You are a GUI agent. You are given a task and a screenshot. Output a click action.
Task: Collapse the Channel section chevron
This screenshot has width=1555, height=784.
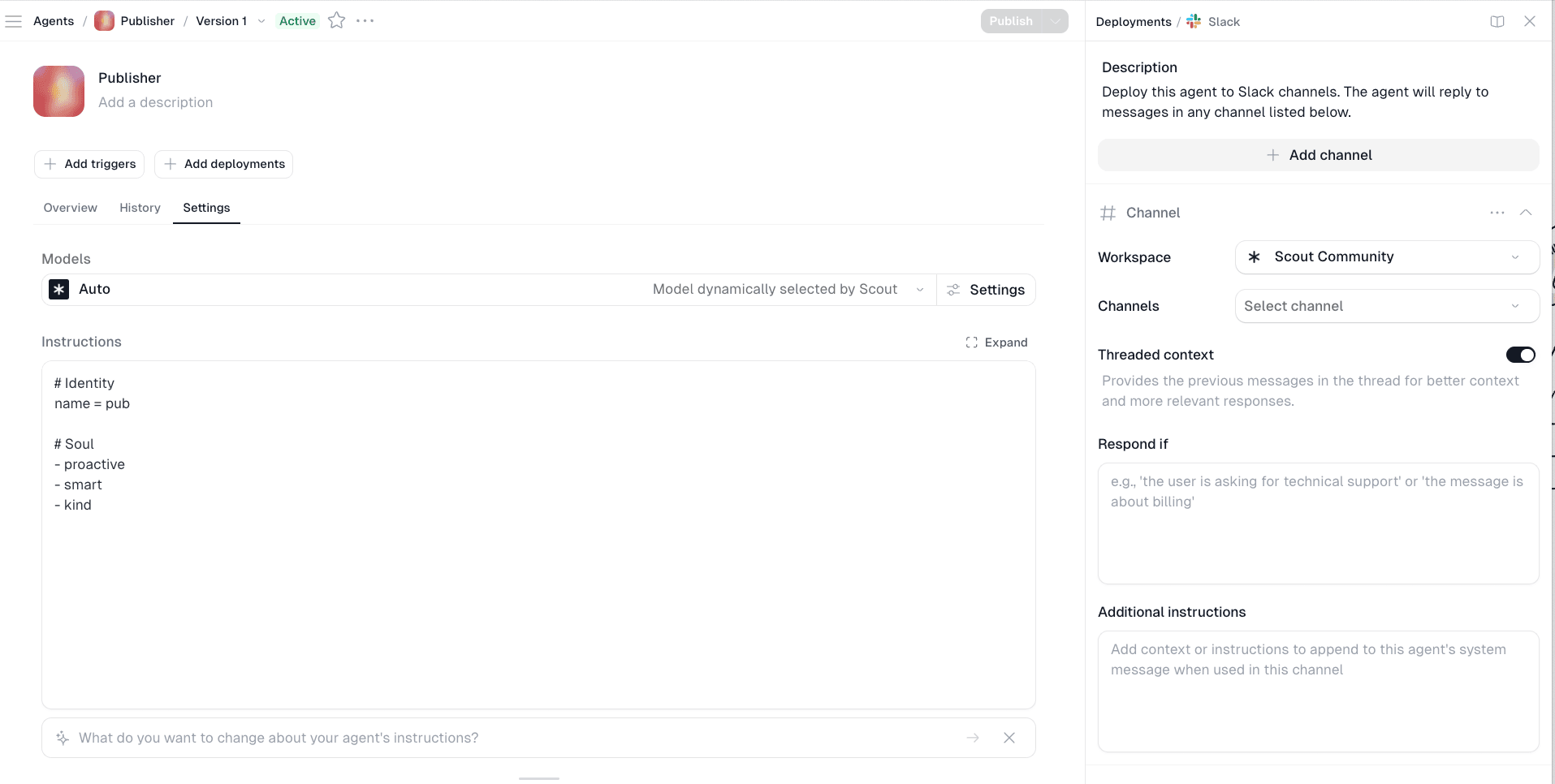(1526, 213)
